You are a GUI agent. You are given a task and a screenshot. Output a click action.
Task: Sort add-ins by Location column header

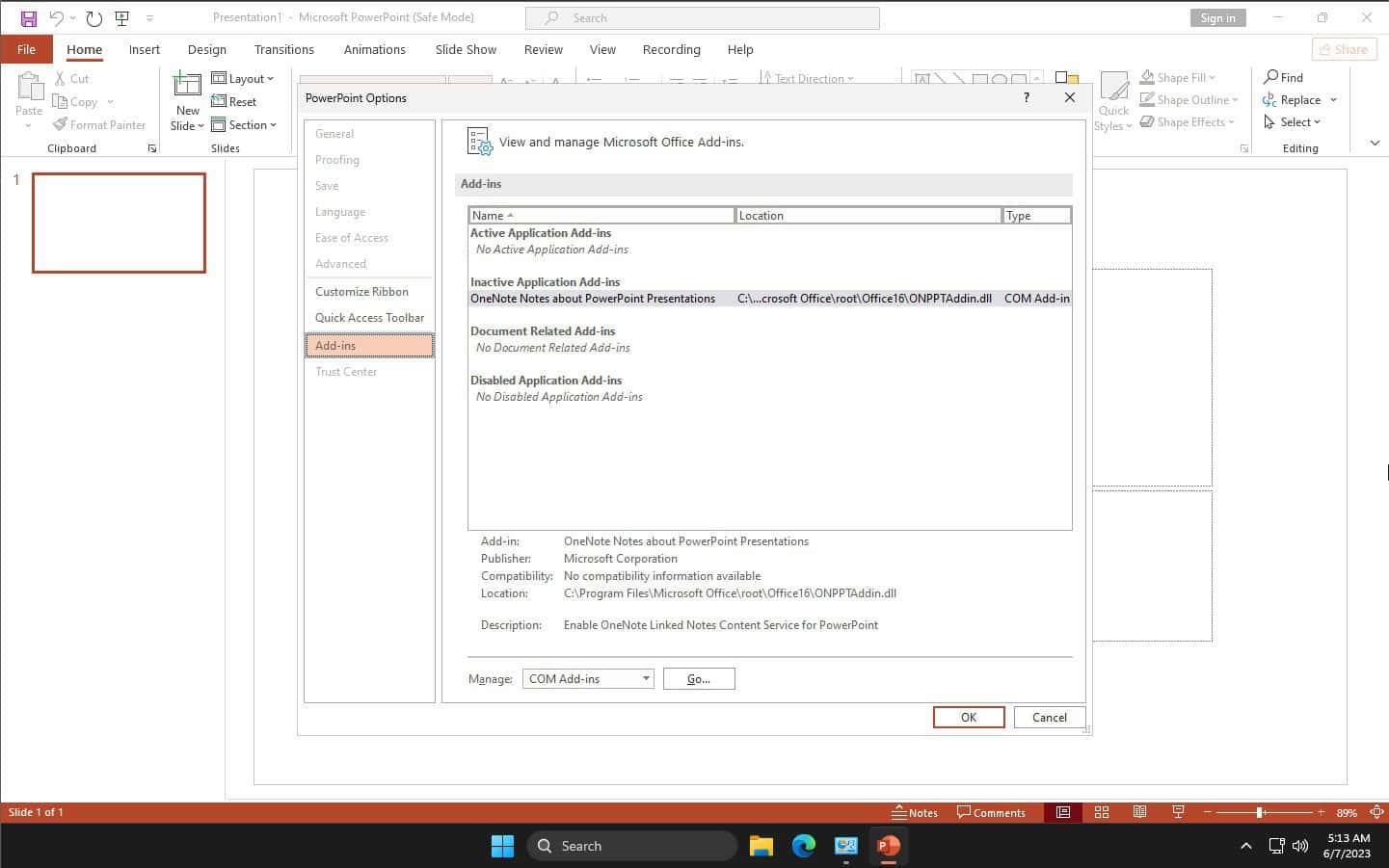pyautogui.click(x=868, y=216)
